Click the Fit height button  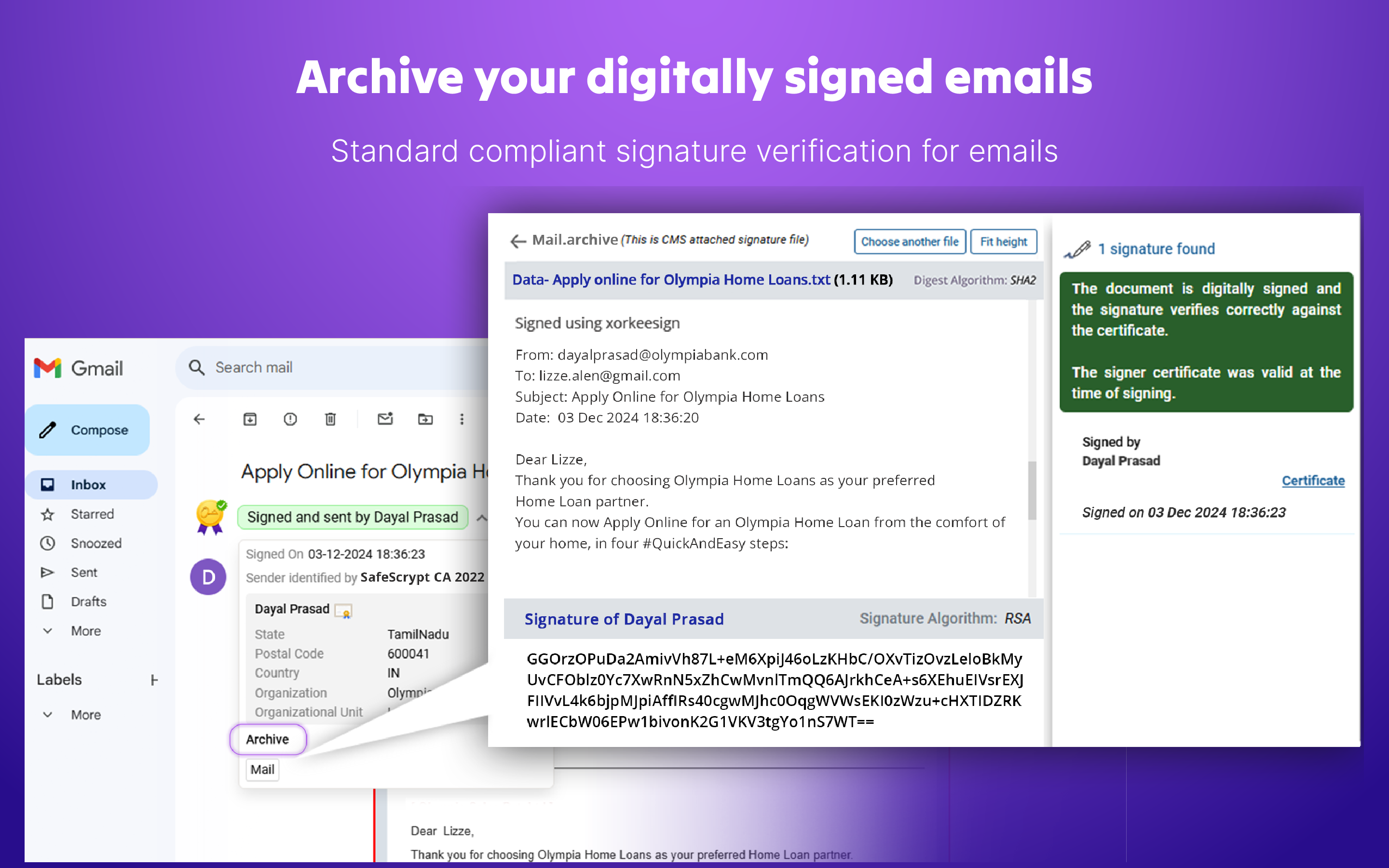click(x=1003, y=242)
